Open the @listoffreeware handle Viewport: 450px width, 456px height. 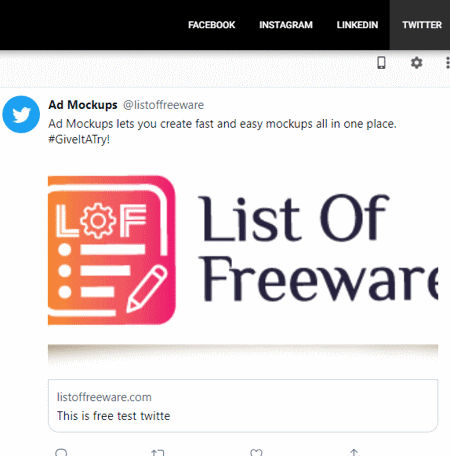pyautogui.click(x=163, y=105)
